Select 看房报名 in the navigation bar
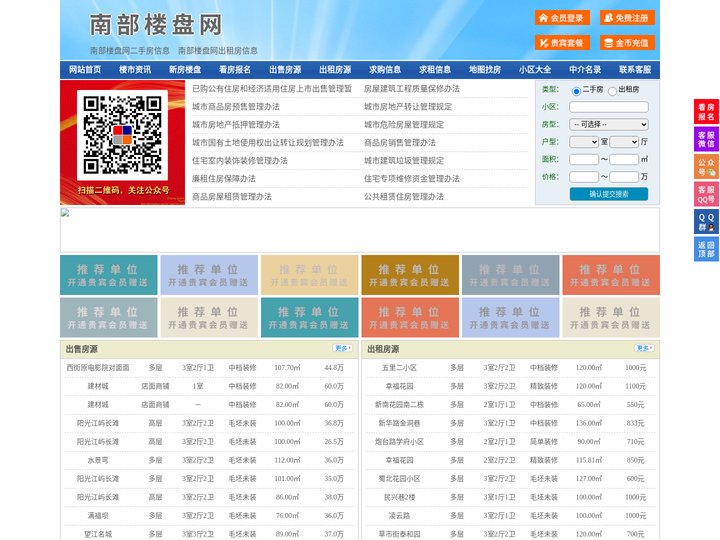The width and height of the screenshot is (720, 540). tap(235, 70)
